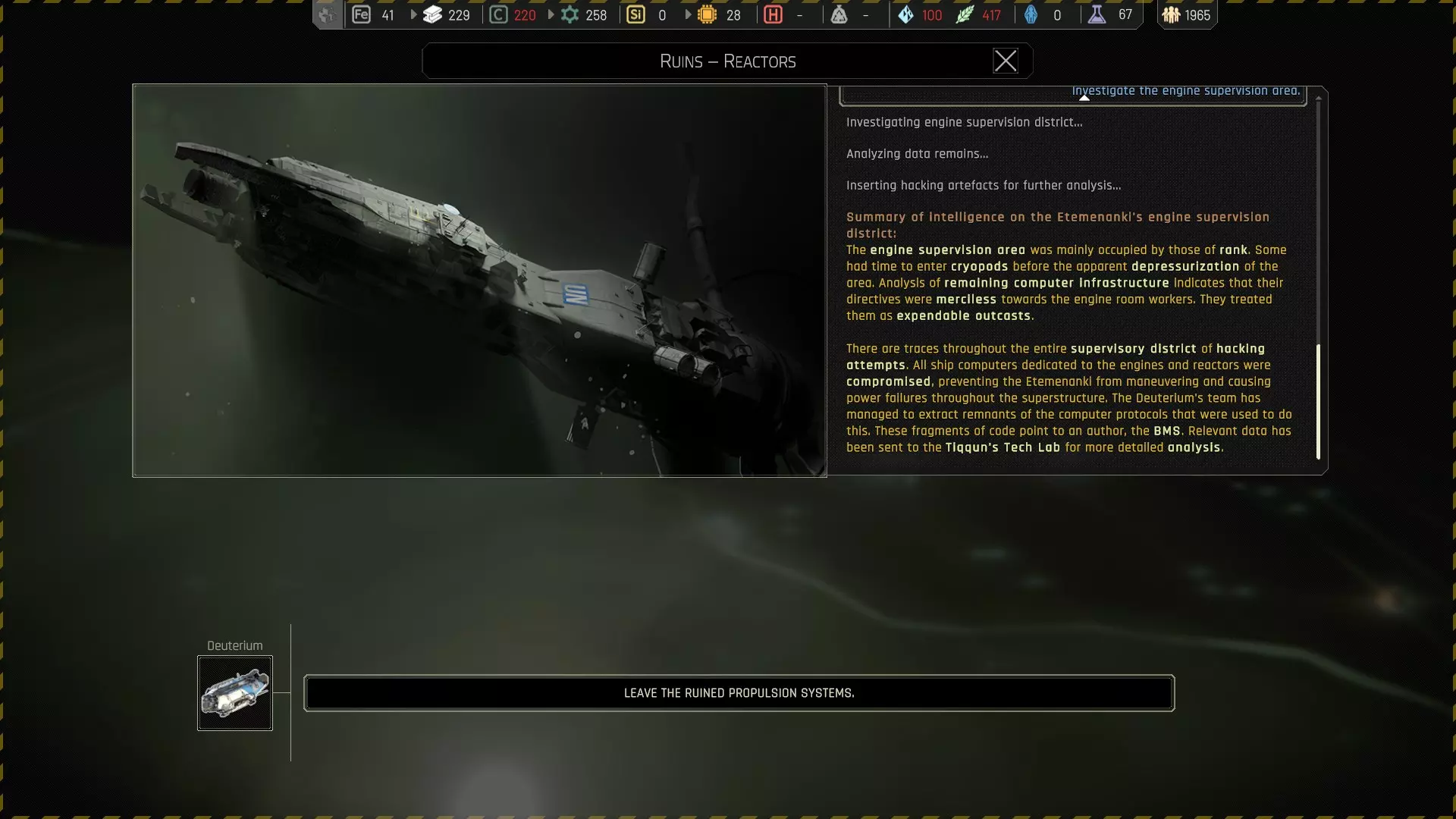Choose Leave the ruined propulsion systems
1456x819 pixels.
739,693
